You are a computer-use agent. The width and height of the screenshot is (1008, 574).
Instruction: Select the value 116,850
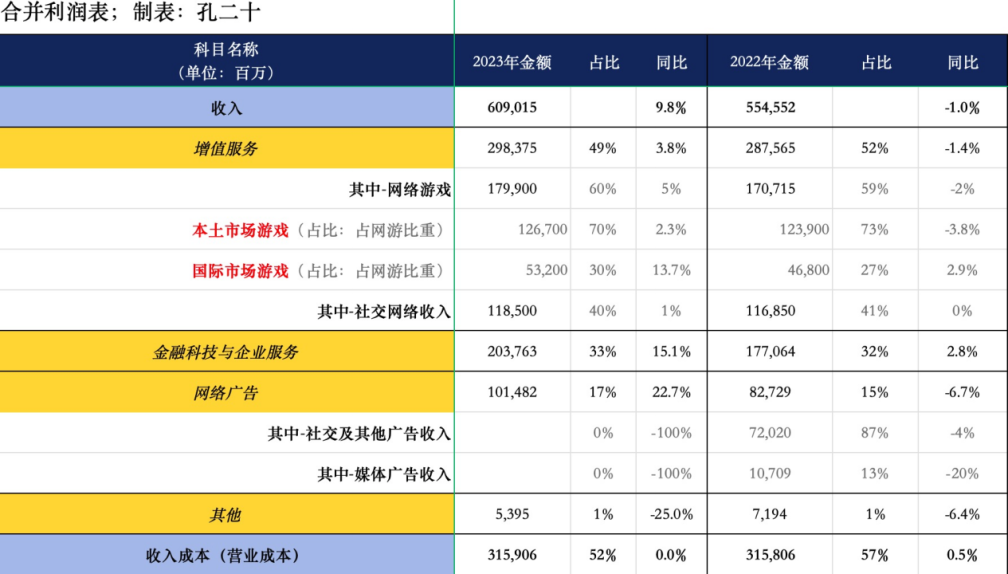770,311
